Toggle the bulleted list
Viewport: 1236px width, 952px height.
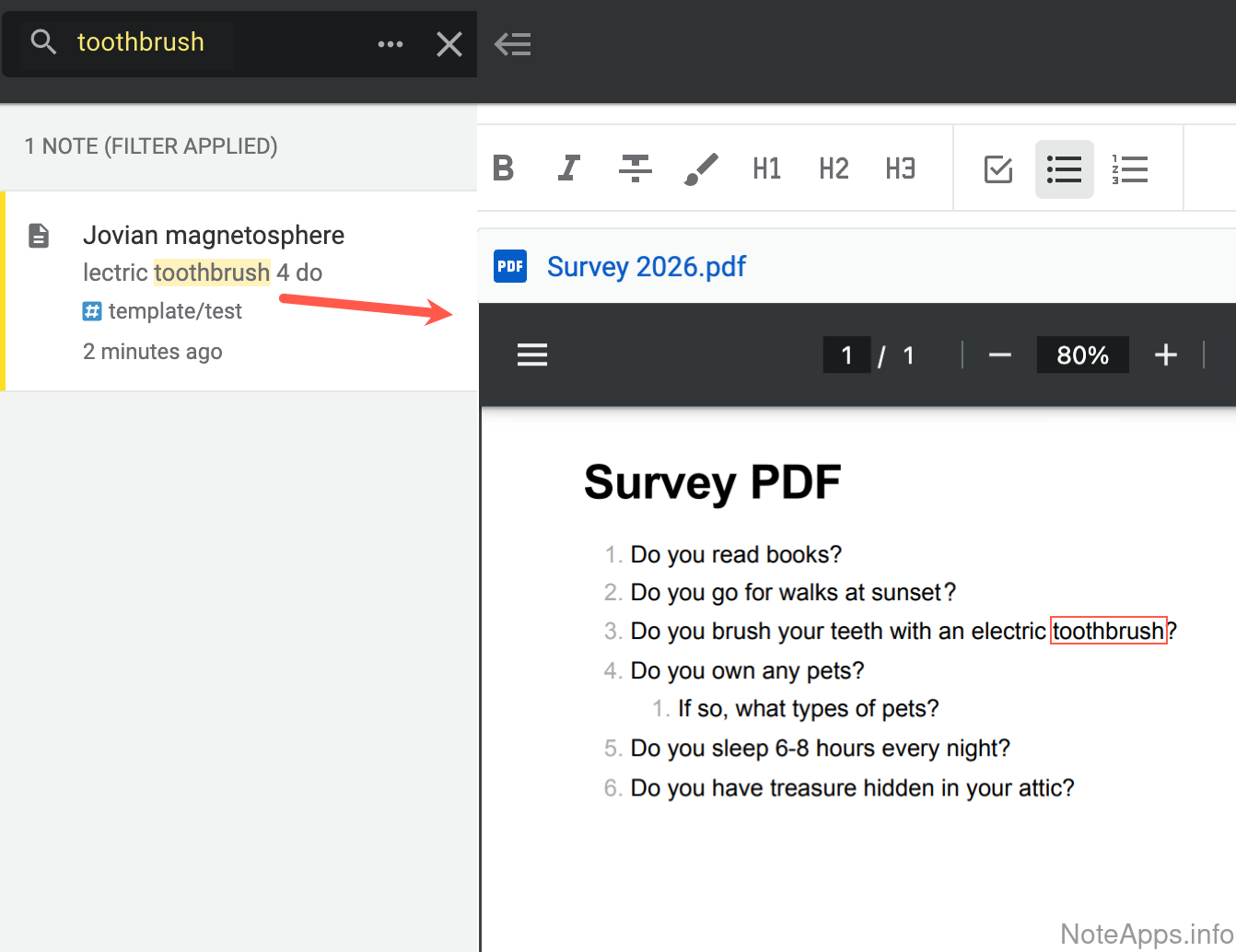pos(1064,169)
